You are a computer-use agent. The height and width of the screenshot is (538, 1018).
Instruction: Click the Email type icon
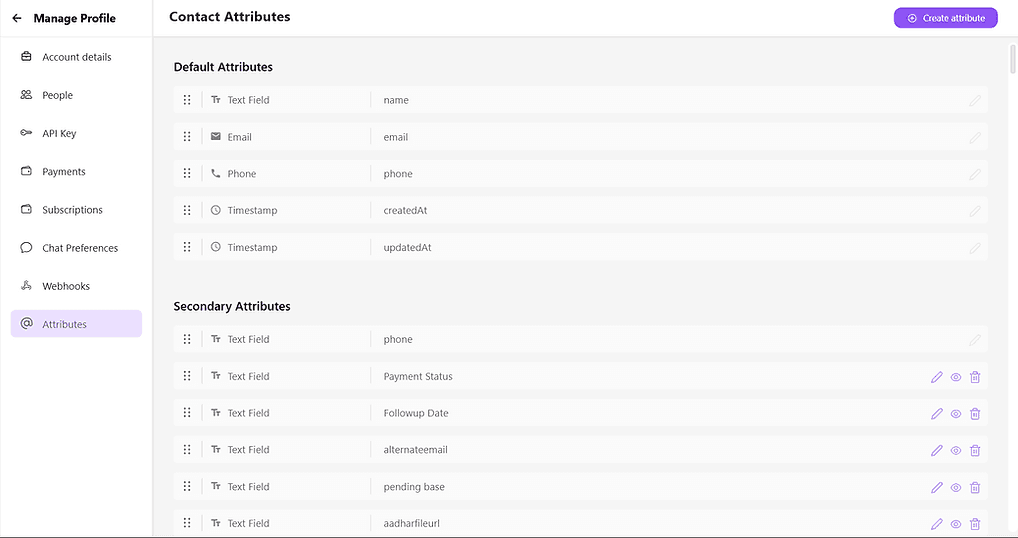(x=216, y=136)
